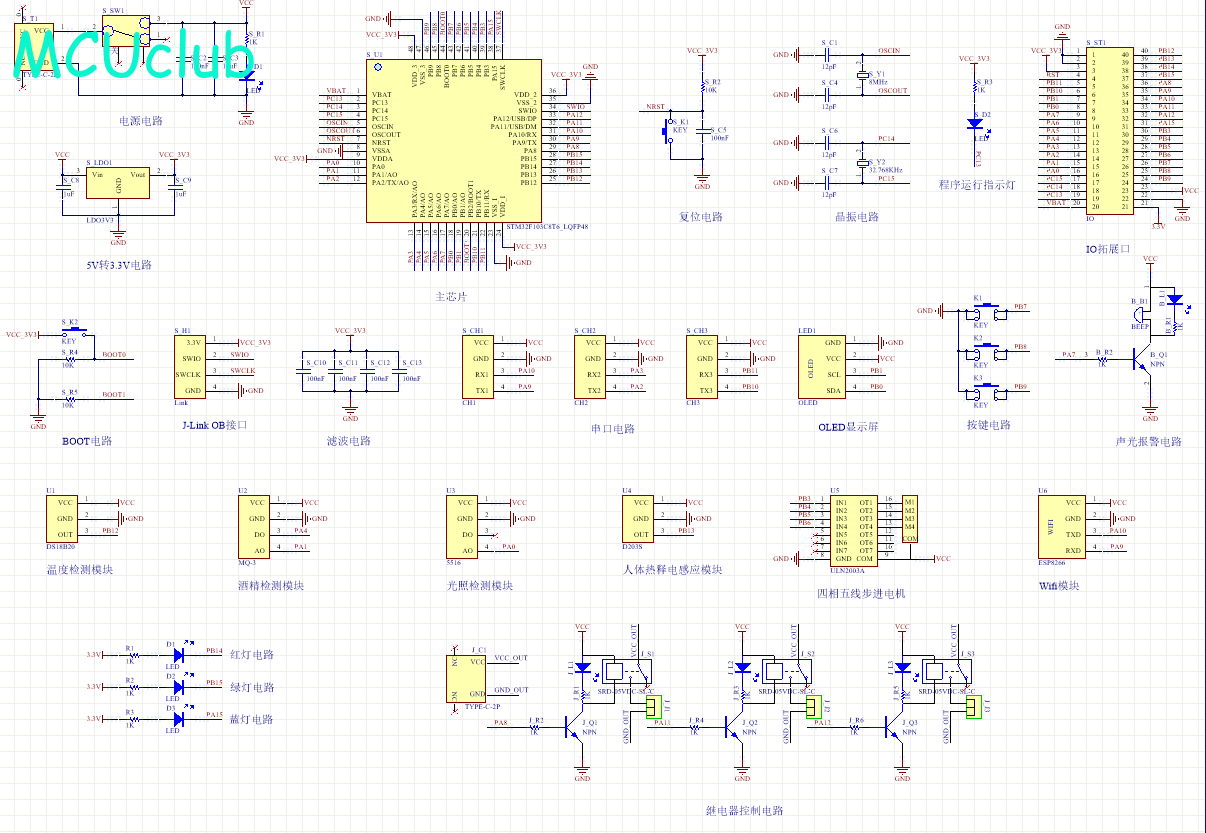Select the K3 push button for PB9
This screenshot has height=833, width=1206.
click(x=984, y=391)
